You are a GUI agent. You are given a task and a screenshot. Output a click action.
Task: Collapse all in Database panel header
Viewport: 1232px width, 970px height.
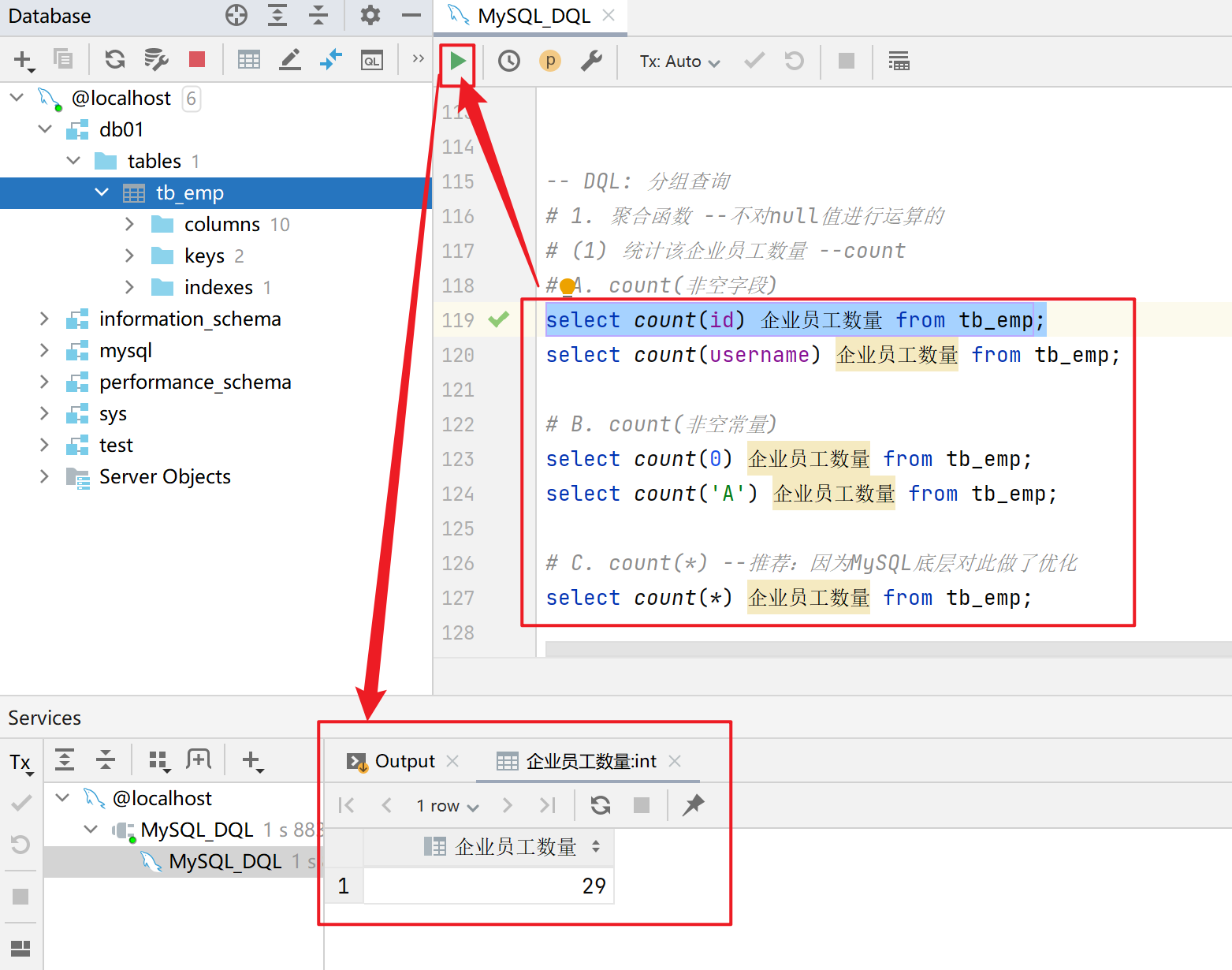(x=318, y=15)
